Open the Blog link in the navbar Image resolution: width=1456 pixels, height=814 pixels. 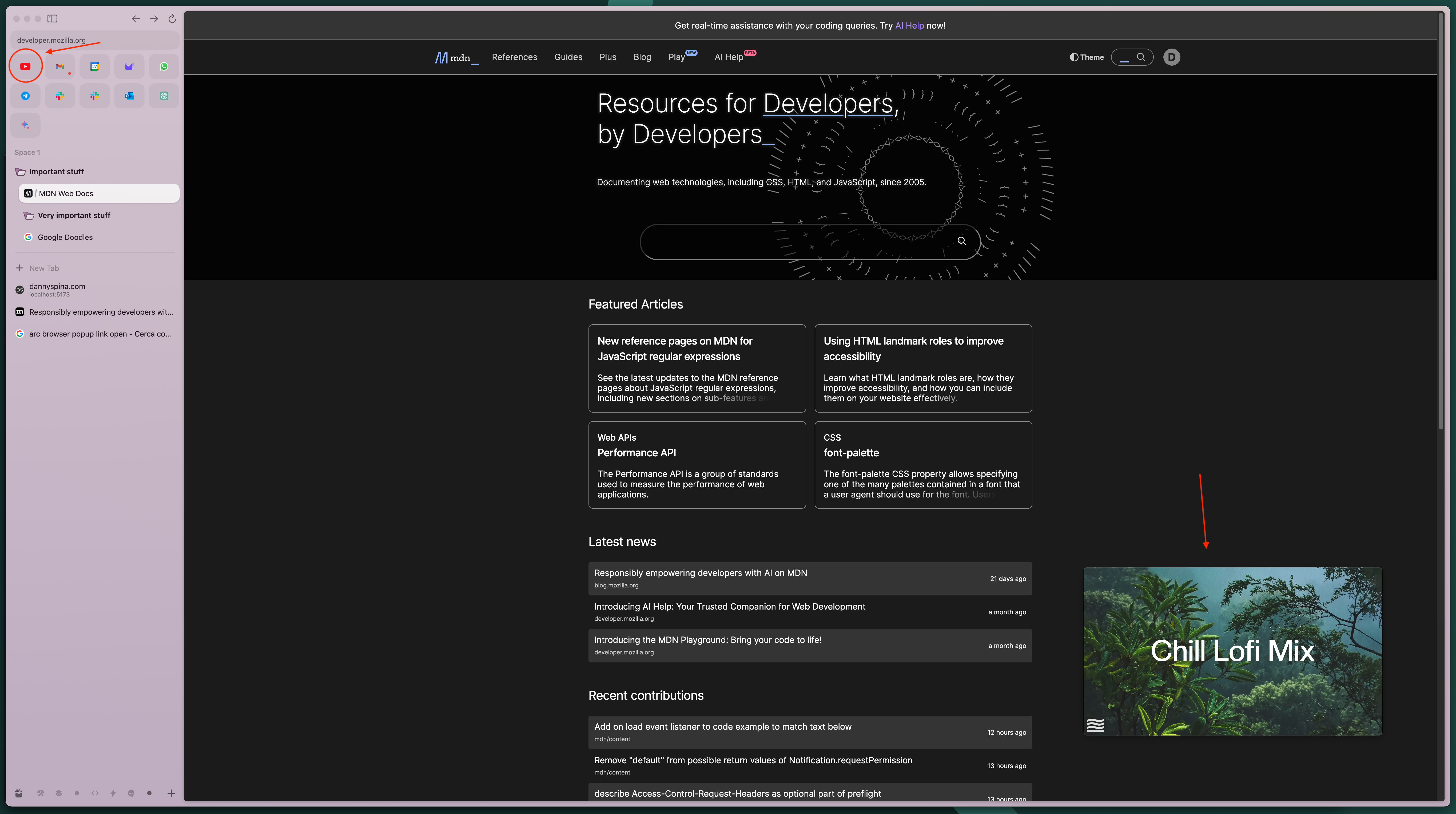coord(642,57)
